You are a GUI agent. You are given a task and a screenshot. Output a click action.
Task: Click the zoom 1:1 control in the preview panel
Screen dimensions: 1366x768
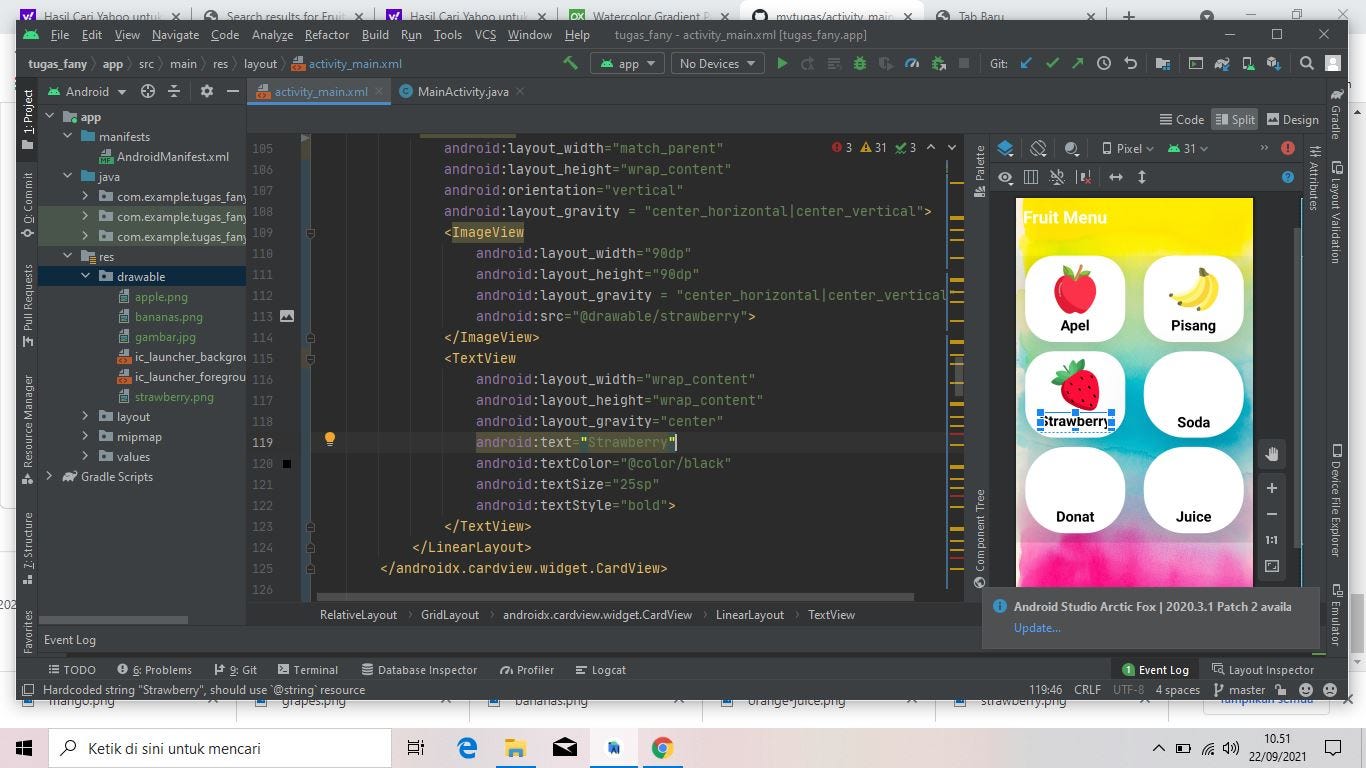point(1271,540)
